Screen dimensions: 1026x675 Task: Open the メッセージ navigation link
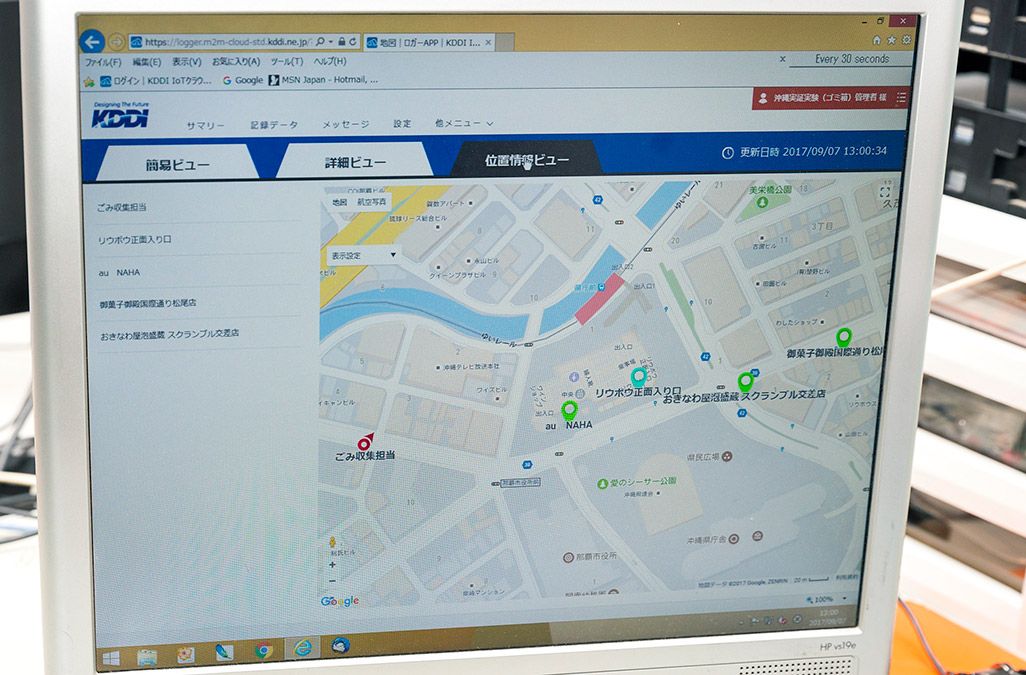tap(345, 124)
